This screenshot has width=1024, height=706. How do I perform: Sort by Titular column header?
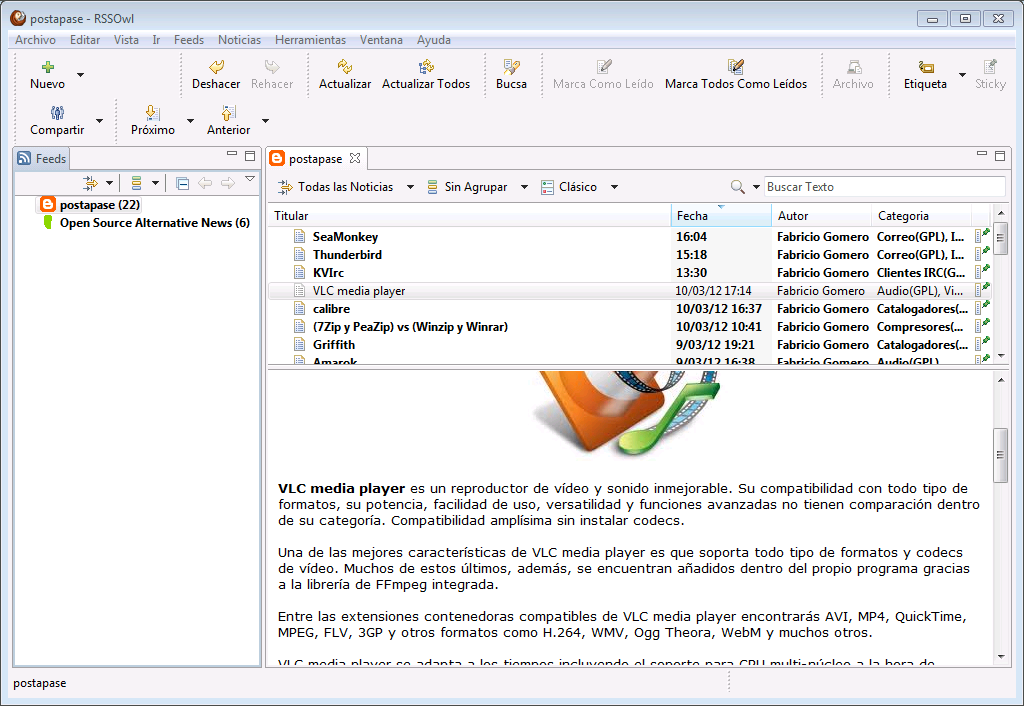pyautogui.click(x=469, y=216)
